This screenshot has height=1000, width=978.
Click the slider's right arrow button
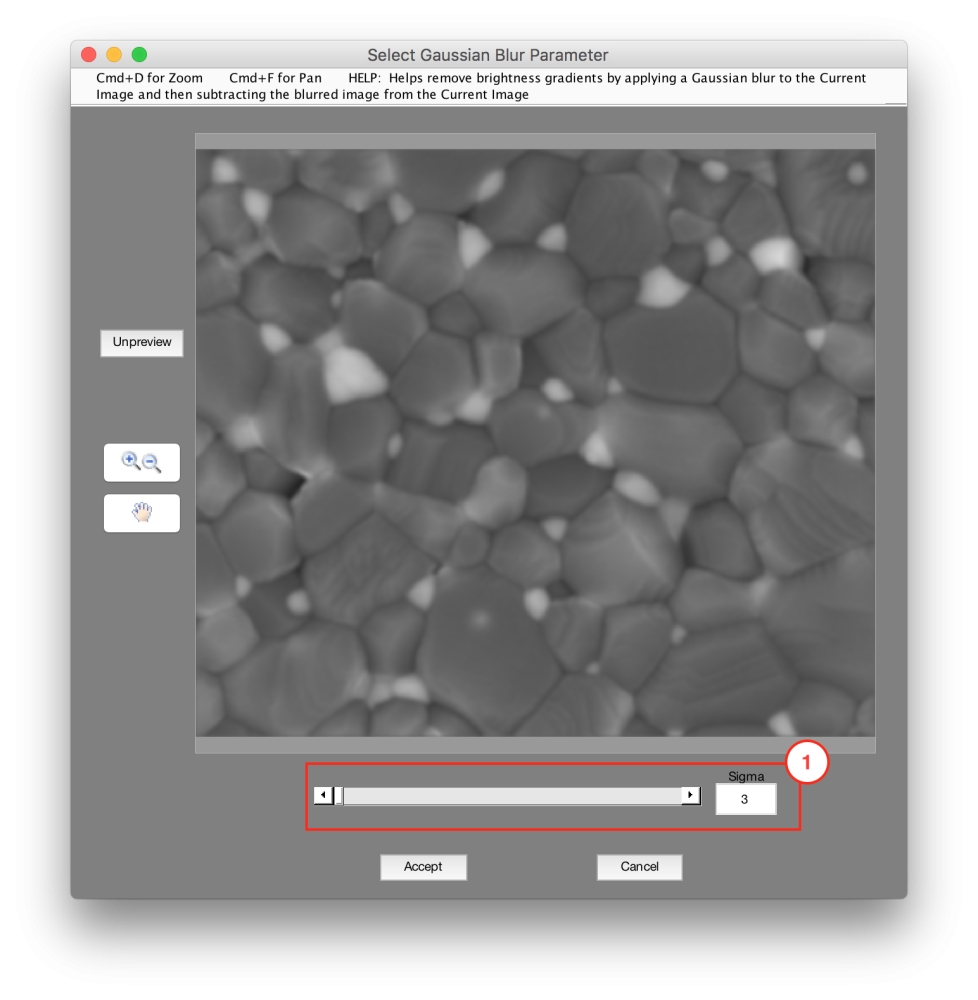click(690, 796)
